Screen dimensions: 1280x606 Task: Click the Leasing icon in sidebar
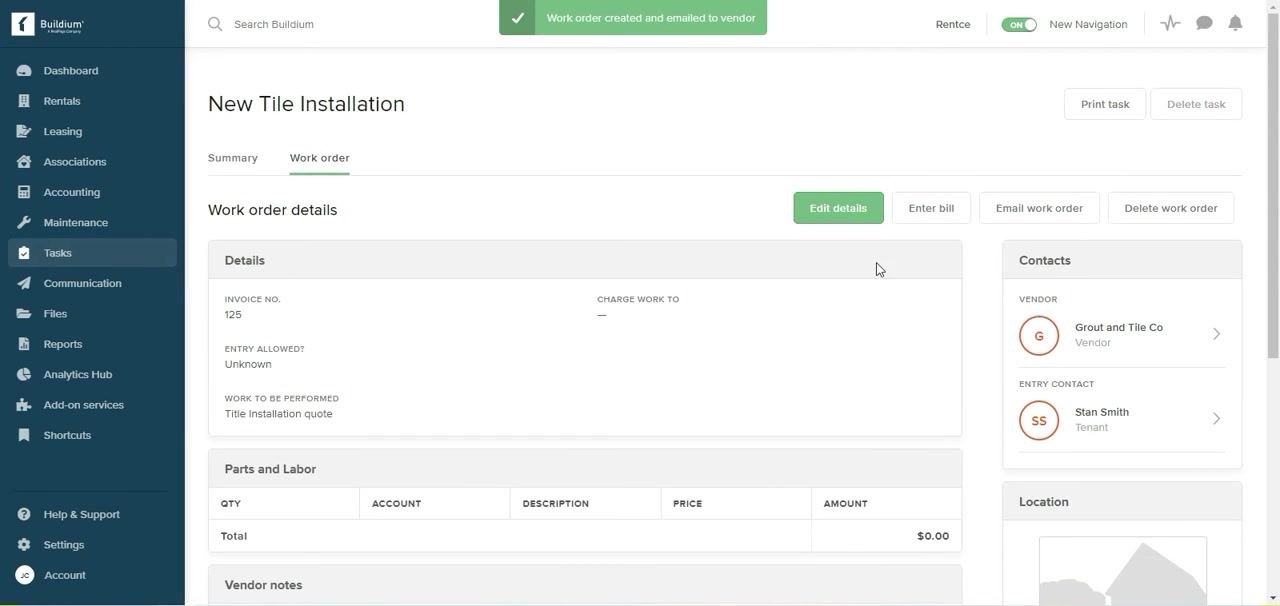[x=24, y=131]
